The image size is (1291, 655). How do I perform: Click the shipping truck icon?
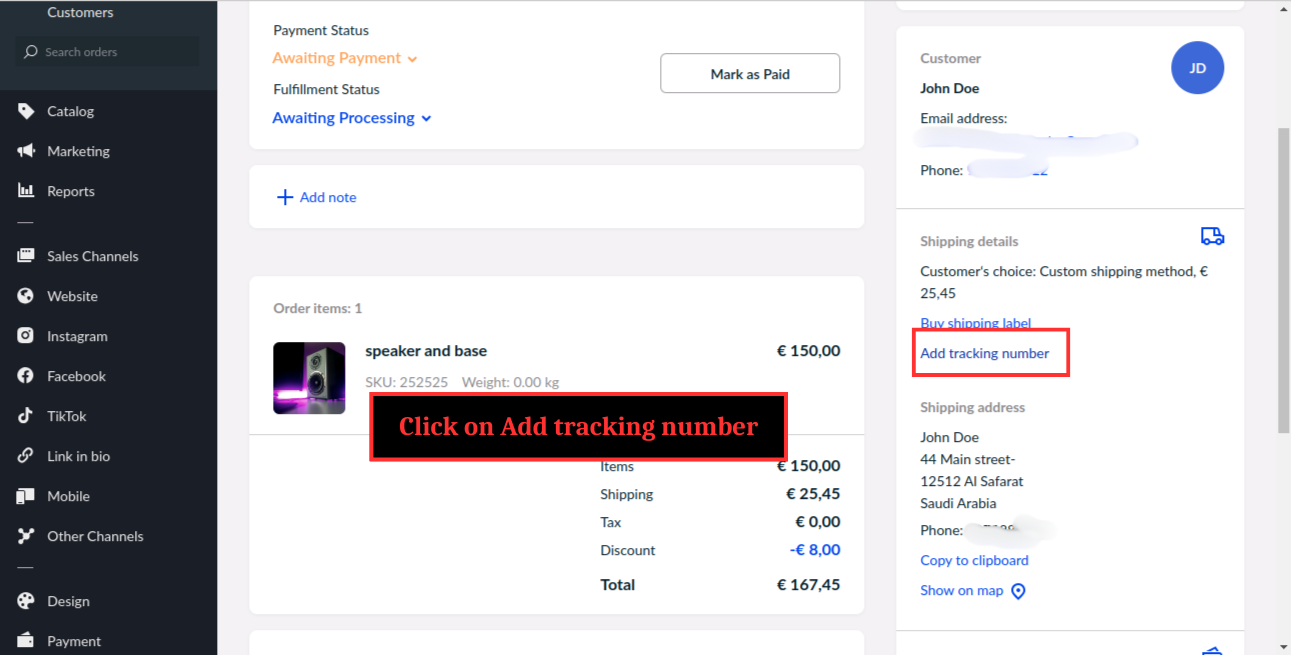1212,236
